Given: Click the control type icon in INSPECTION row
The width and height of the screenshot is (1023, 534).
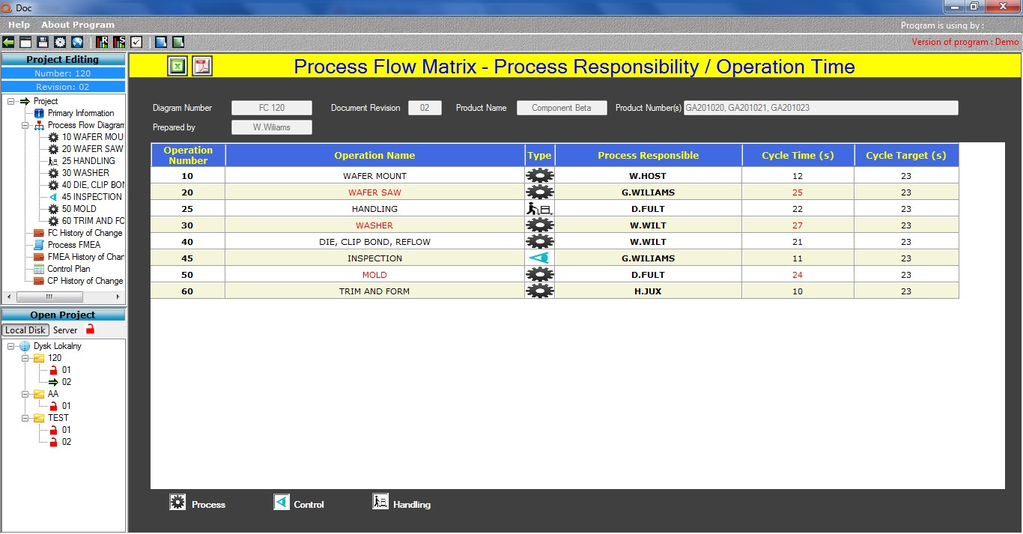Looking at the screenshot, I should 540,258.
